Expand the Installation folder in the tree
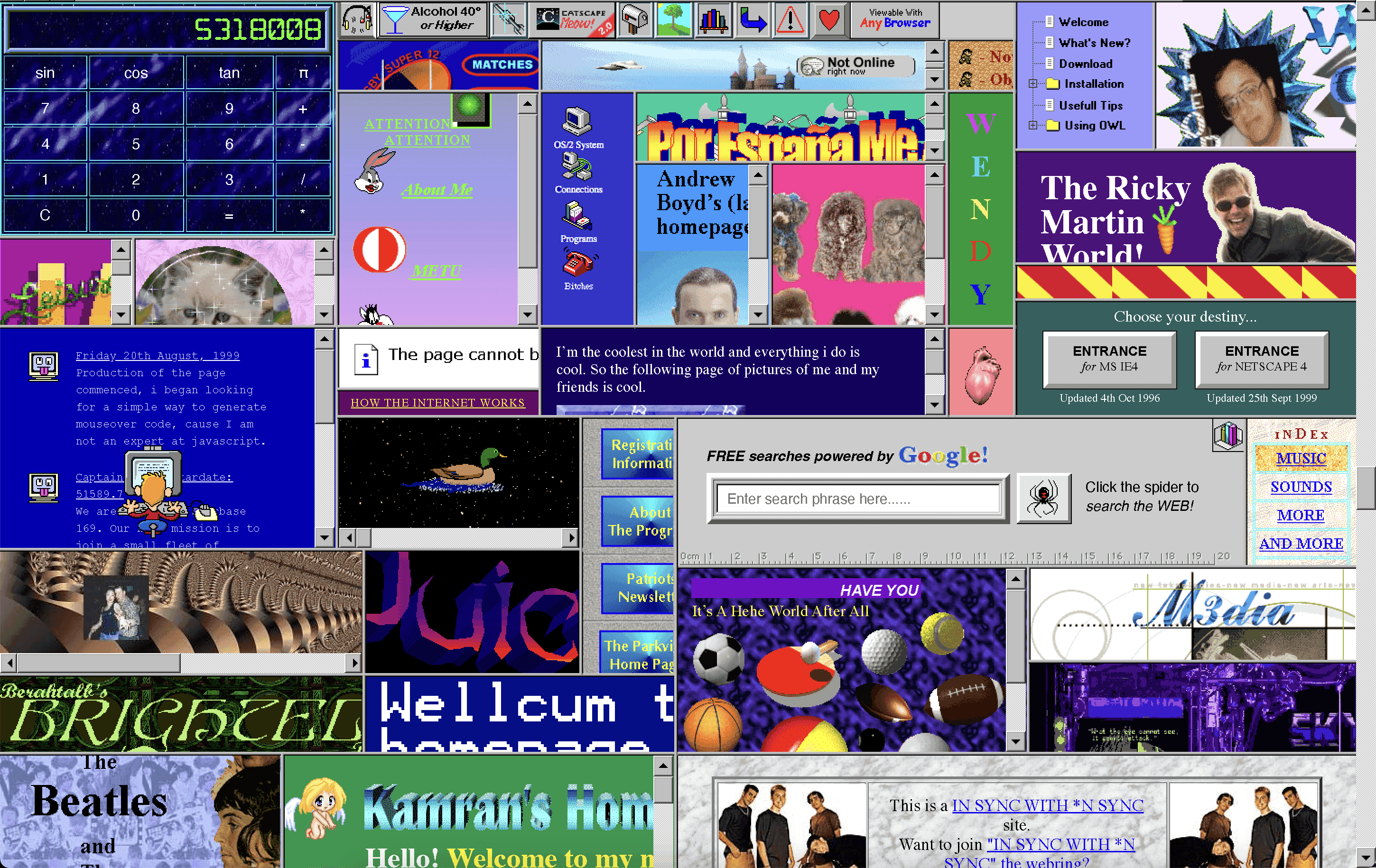 pyautogui.click(x=1033, y=84)
